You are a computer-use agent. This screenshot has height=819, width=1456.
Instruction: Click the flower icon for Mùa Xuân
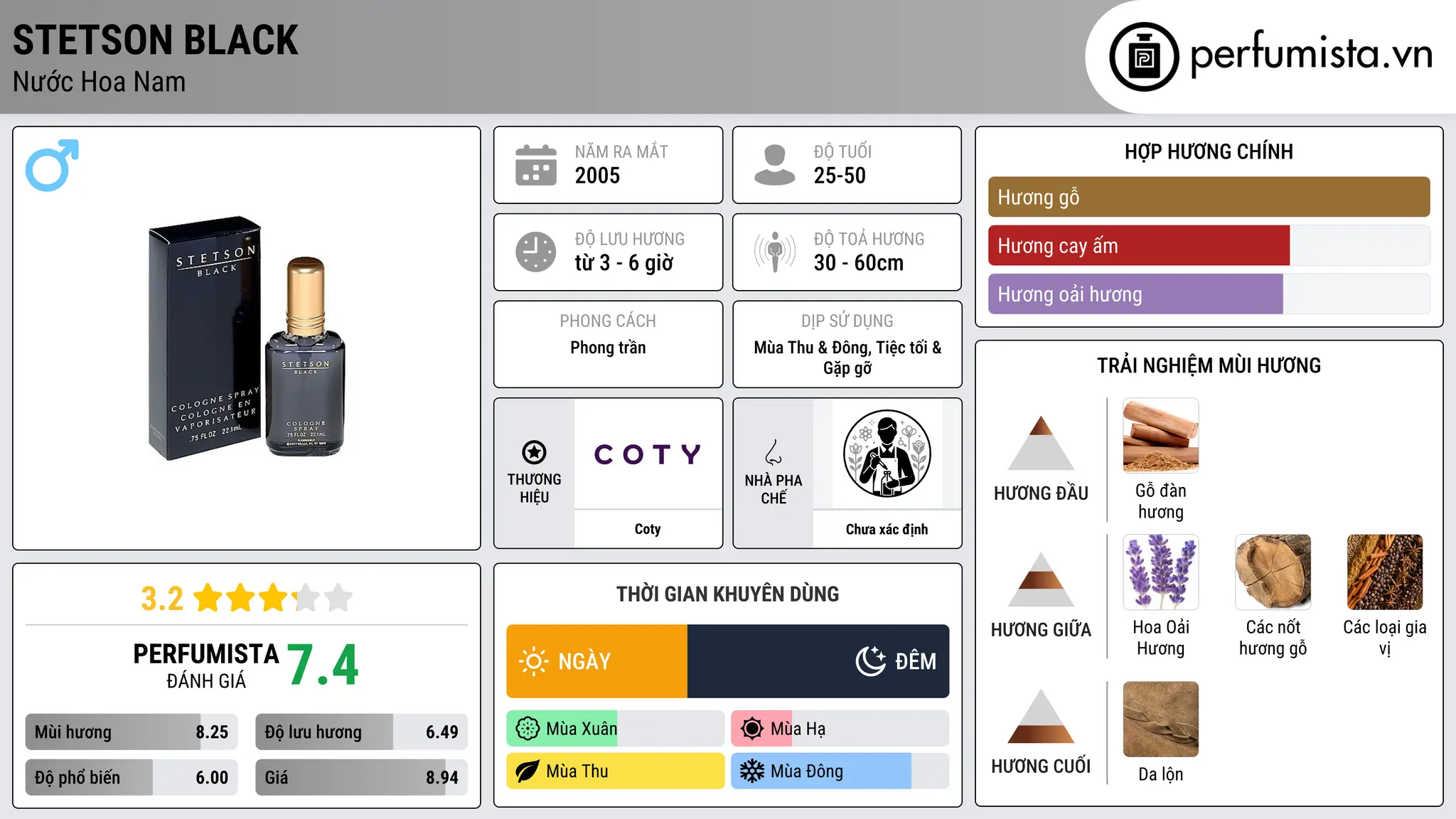click(528, 729)
